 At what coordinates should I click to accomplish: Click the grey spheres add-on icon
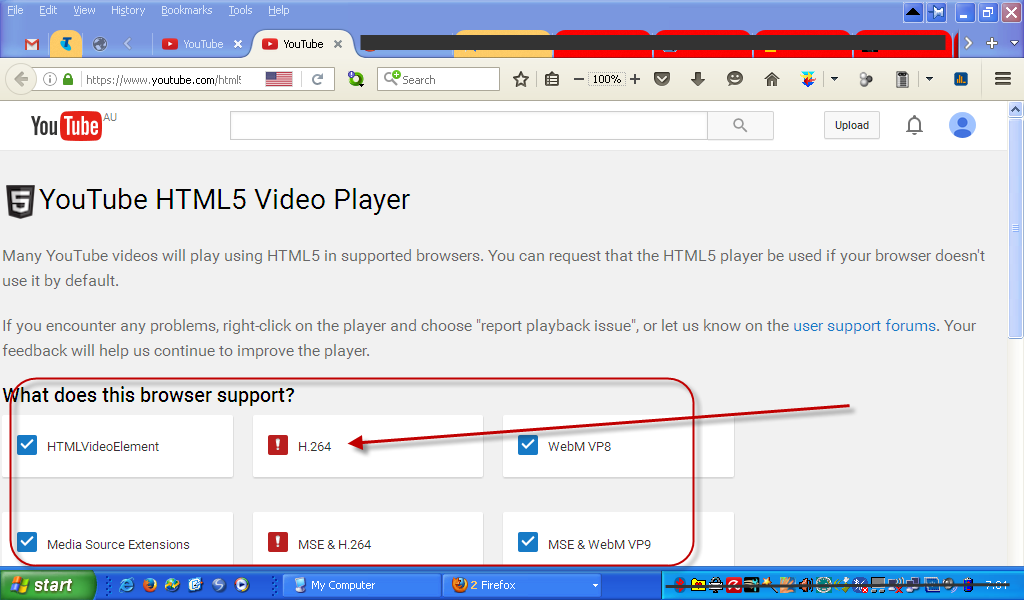[866, 80]
